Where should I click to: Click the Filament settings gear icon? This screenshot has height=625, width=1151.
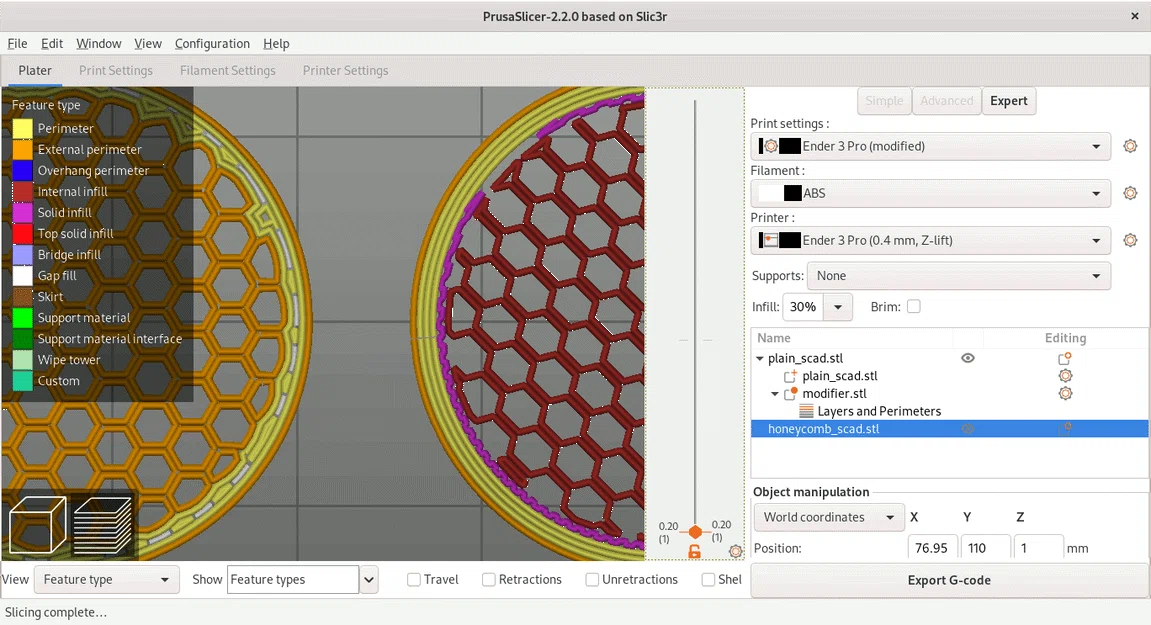tap(1130, 193)
